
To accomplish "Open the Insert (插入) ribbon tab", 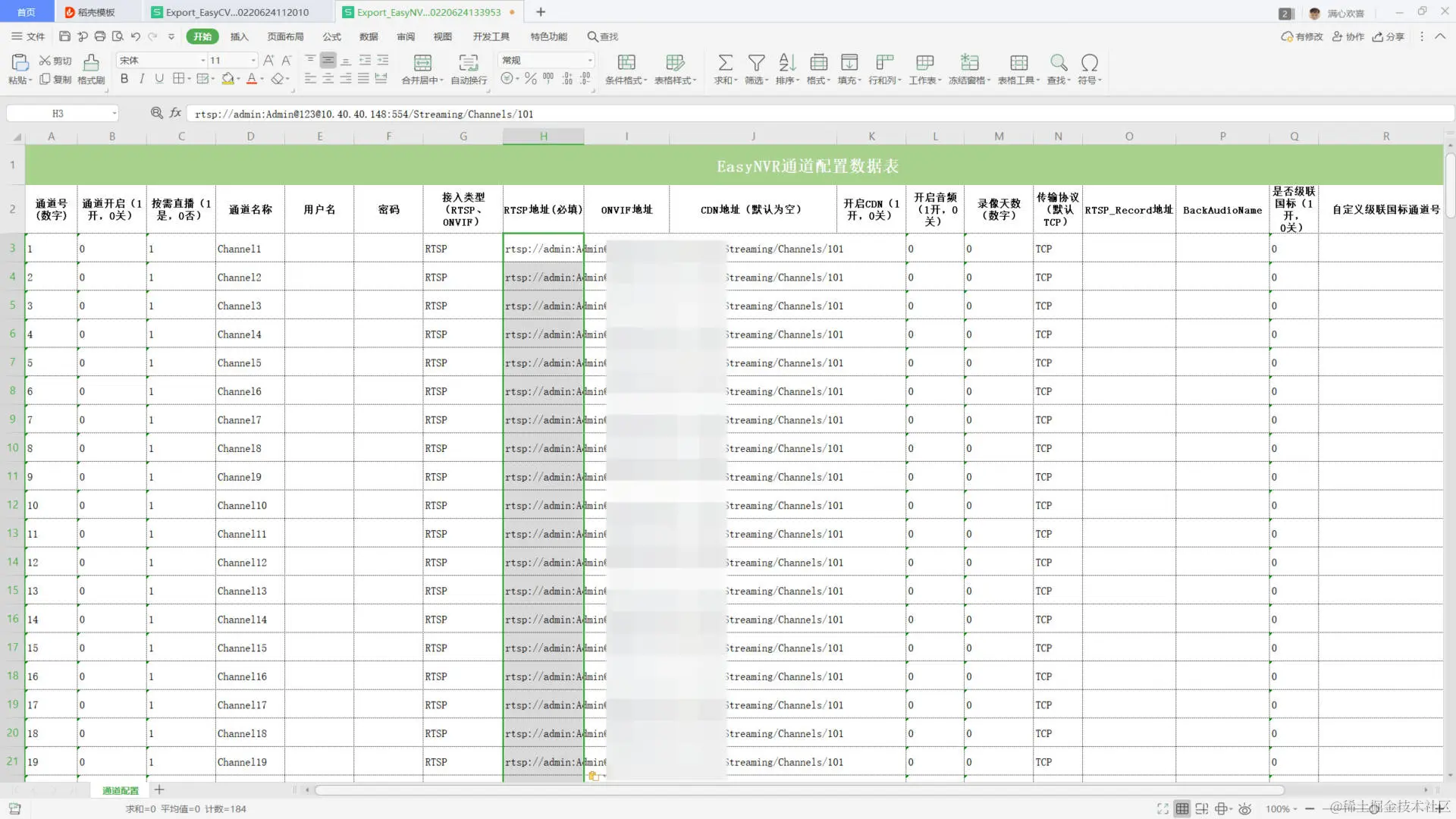I will click(239, 36).
